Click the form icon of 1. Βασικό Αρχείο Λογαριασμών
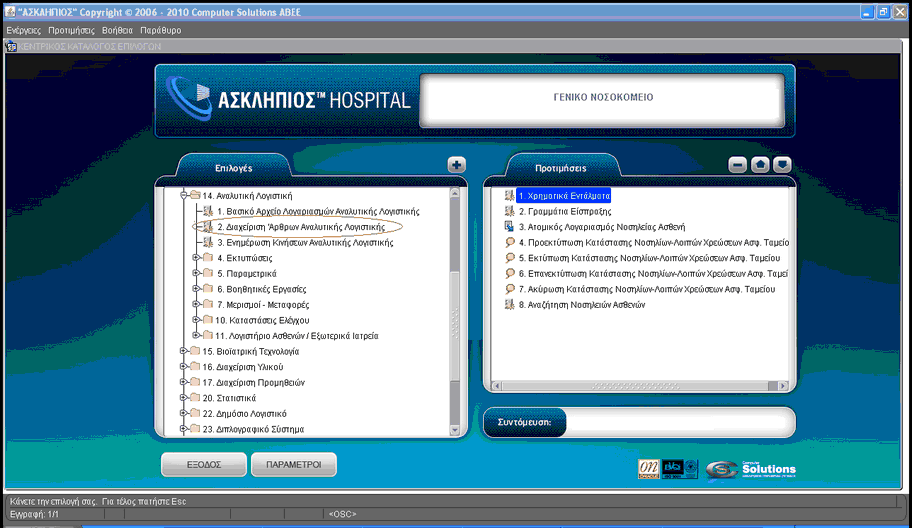912x528 pixels. tap(208, 211)
